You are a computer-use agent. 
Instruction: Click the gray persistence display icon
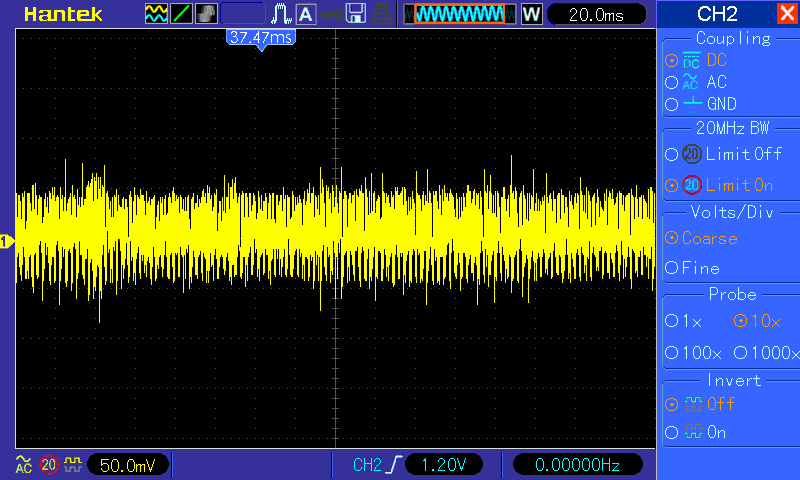[x=206, y=14]
